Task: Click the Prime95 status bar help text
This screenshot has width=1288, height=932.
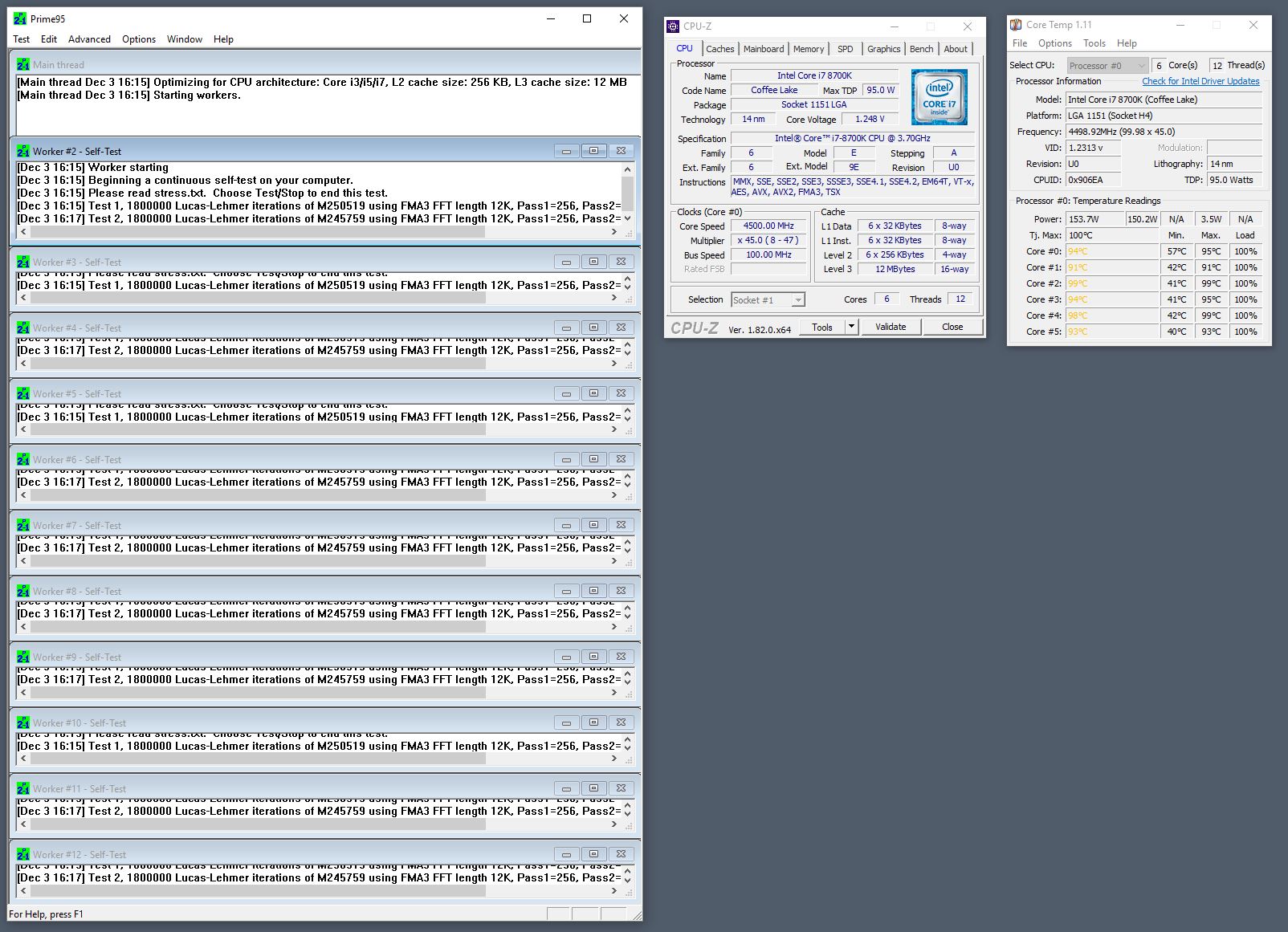Action: 46,914
